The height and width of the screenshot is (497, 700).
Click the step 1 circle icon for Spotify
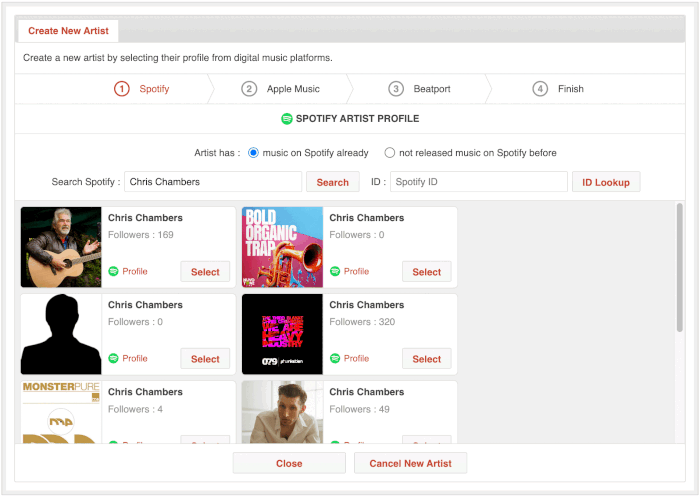[122, 89]
